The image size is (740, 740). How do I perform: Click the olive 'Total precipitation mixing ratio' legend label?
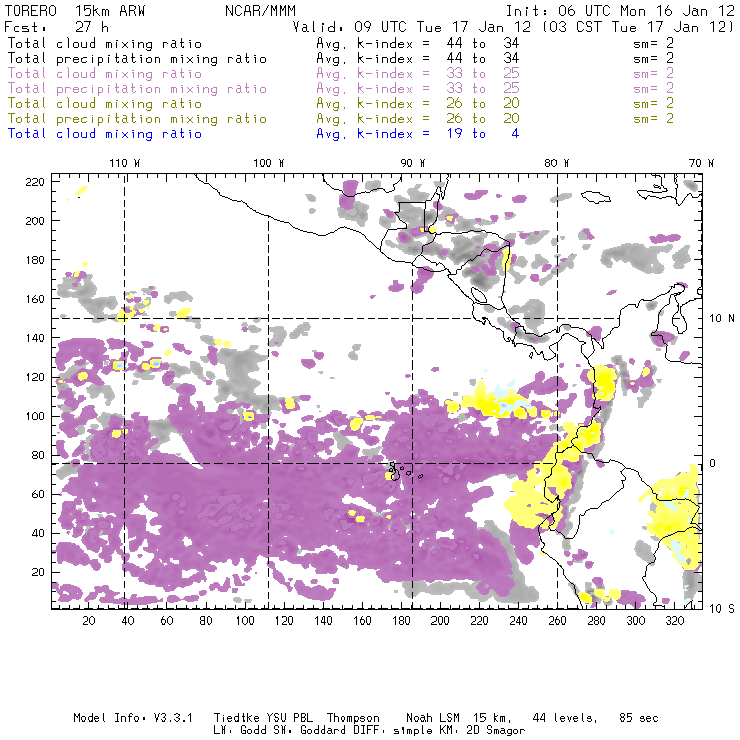137,118
